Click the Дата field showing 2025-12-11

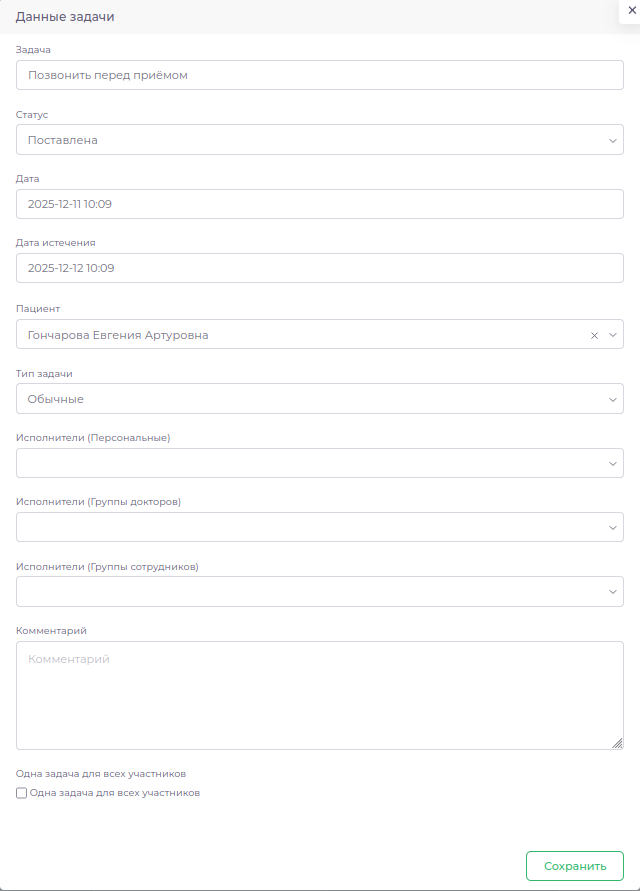(320, 204)
